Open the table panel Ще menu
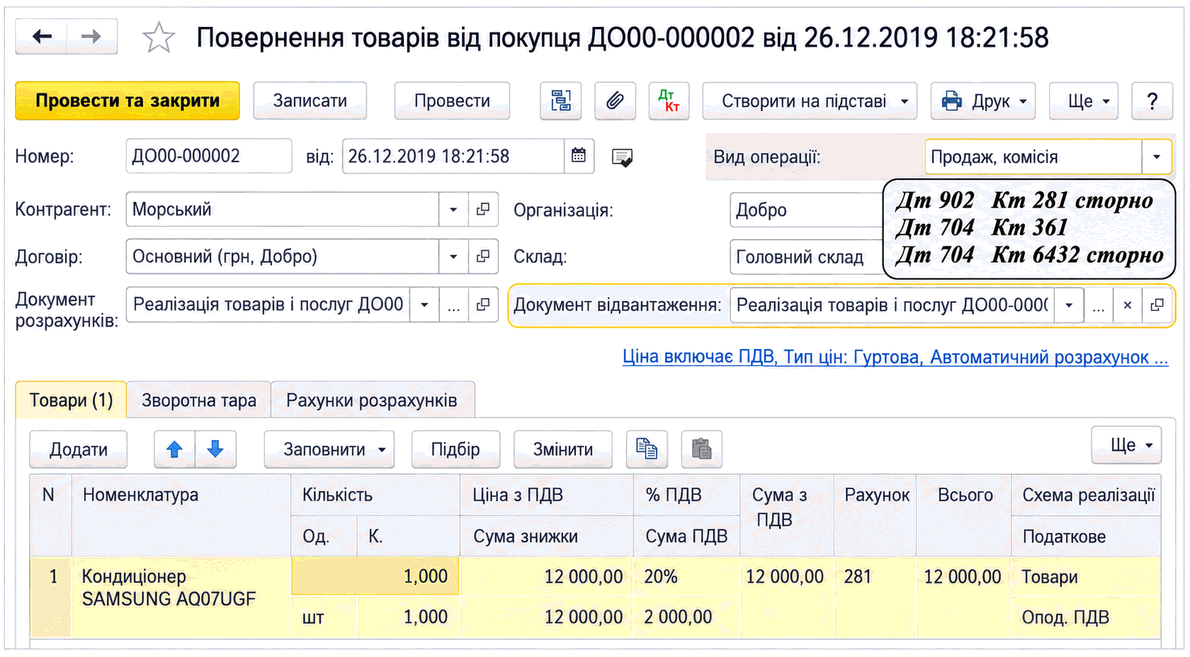The image size is (1190, 657). click(1125, 445)
